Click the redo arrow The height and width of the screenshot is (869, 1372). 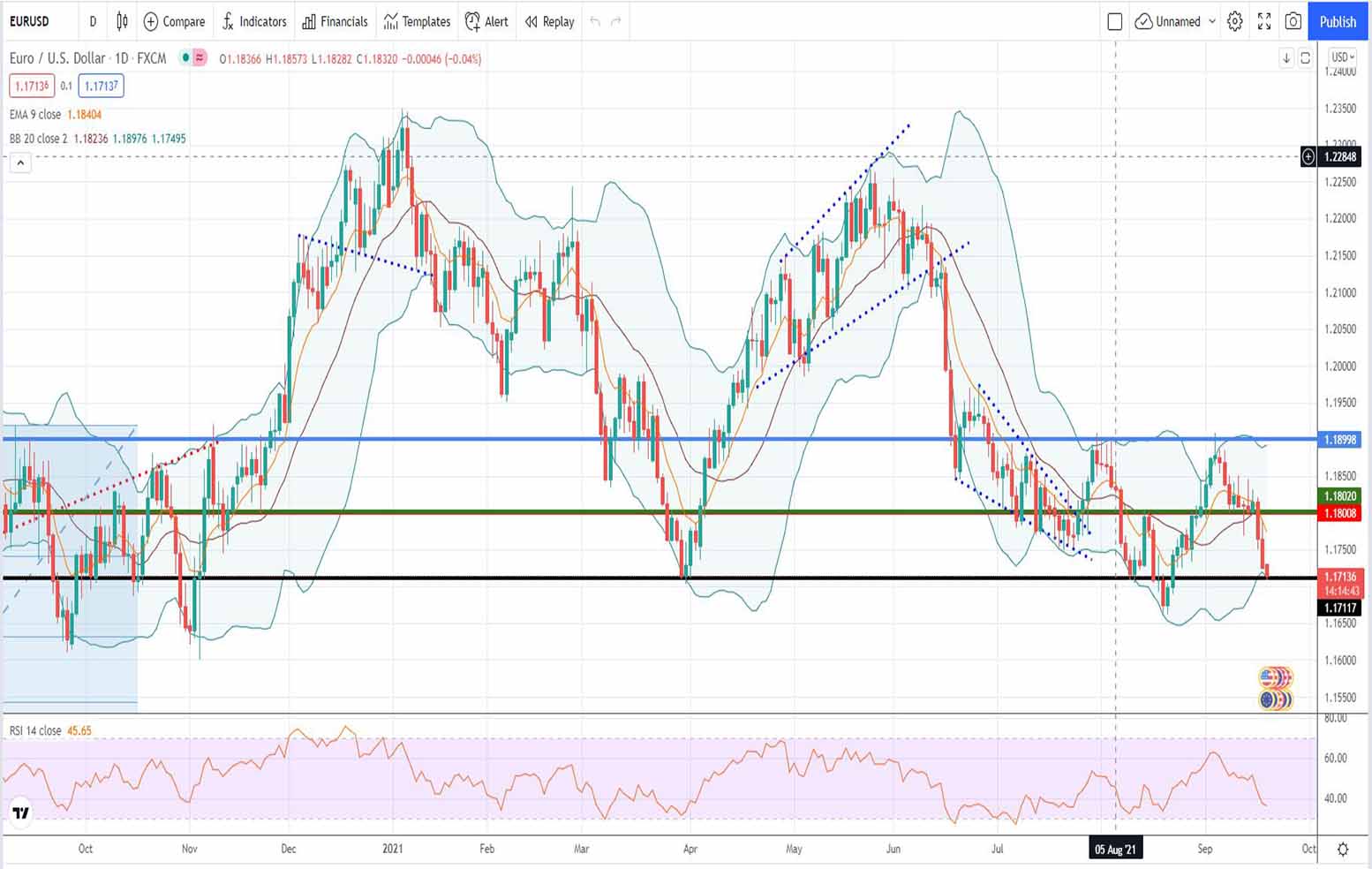(x=616, y=21)
